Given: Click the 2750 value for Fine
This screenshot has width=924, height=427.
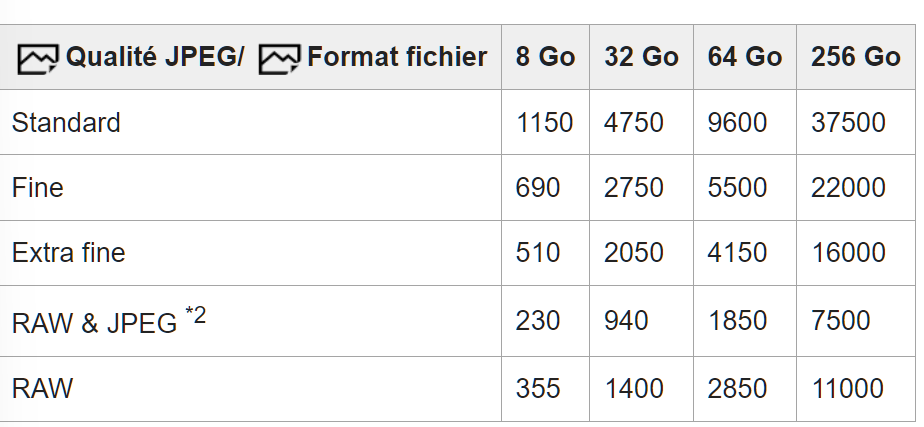Looking at the screenshot, I should click(x=633, y=188).
